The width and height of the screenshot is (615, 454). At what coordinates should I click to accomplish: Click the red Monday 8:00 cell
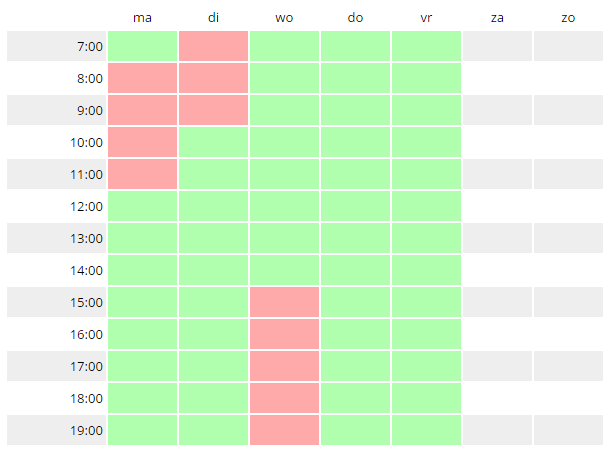[x=142, y=78]
